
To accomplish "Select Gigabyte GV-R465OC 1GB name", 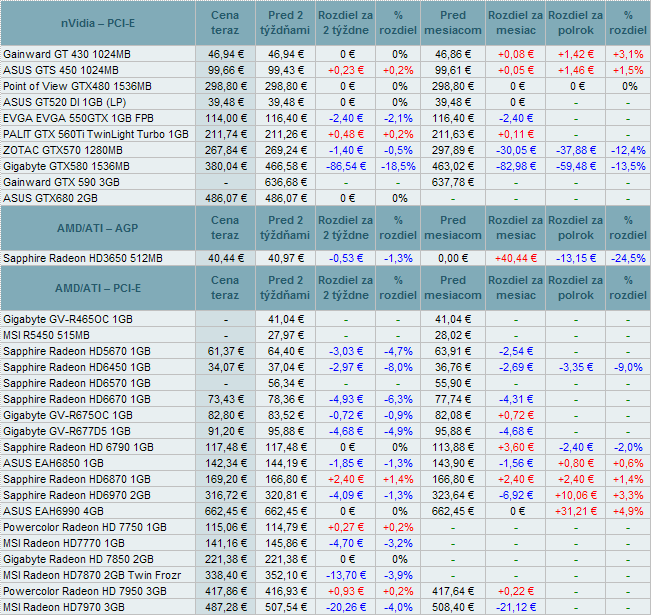I will coord(68,319).
